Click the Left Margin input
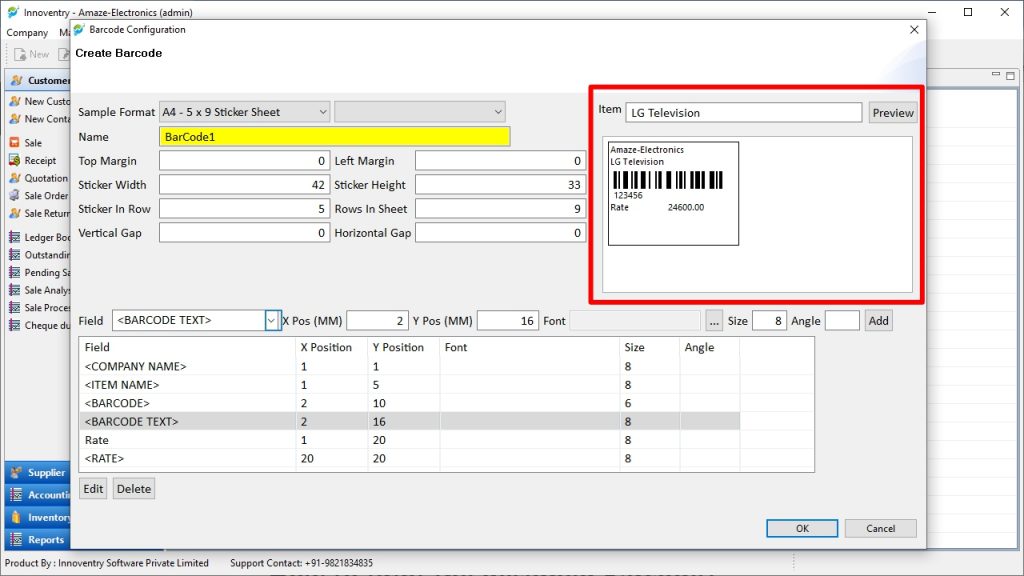Viewport: 1024px width, 576px height. tap(500, 161)
